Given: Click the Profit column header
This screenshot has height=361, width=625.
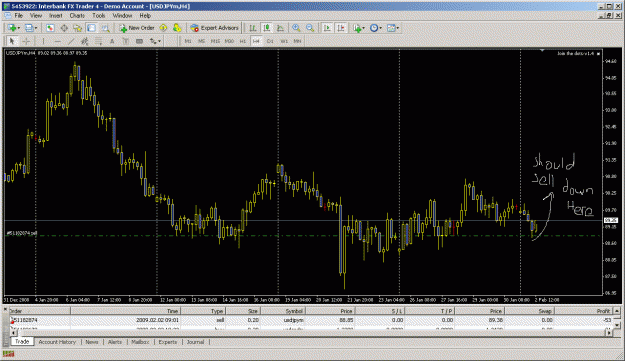Looking at the screenshot, I should coord(584,311).
